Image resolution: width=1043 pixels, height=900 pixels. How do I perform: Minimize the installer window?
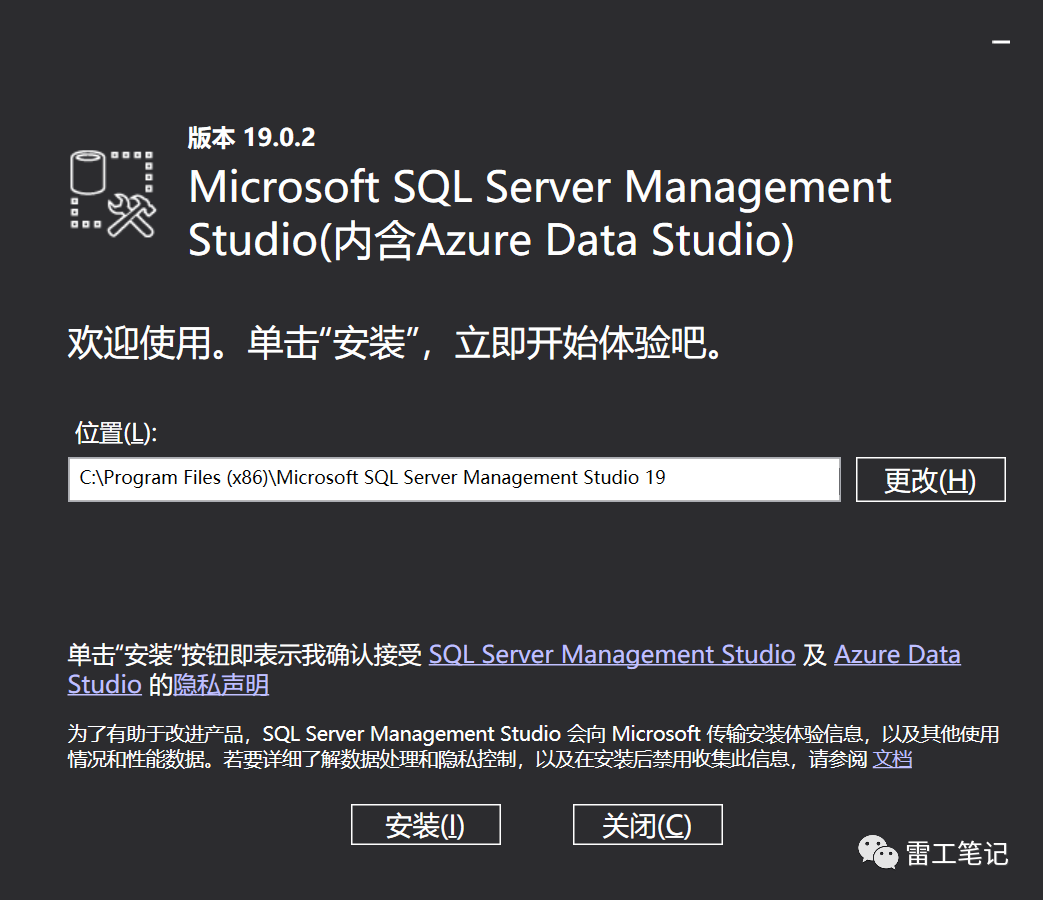click(1001, 42)
